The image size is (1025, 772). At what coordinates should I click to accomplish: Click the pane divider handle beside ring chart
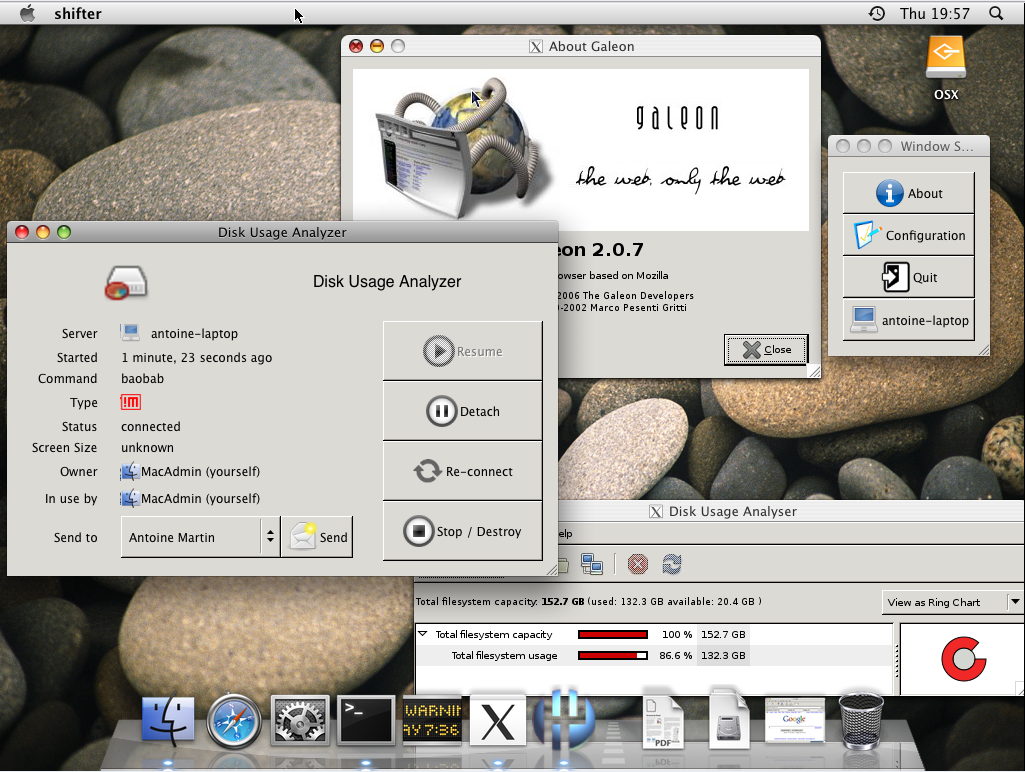coord(896,659)
